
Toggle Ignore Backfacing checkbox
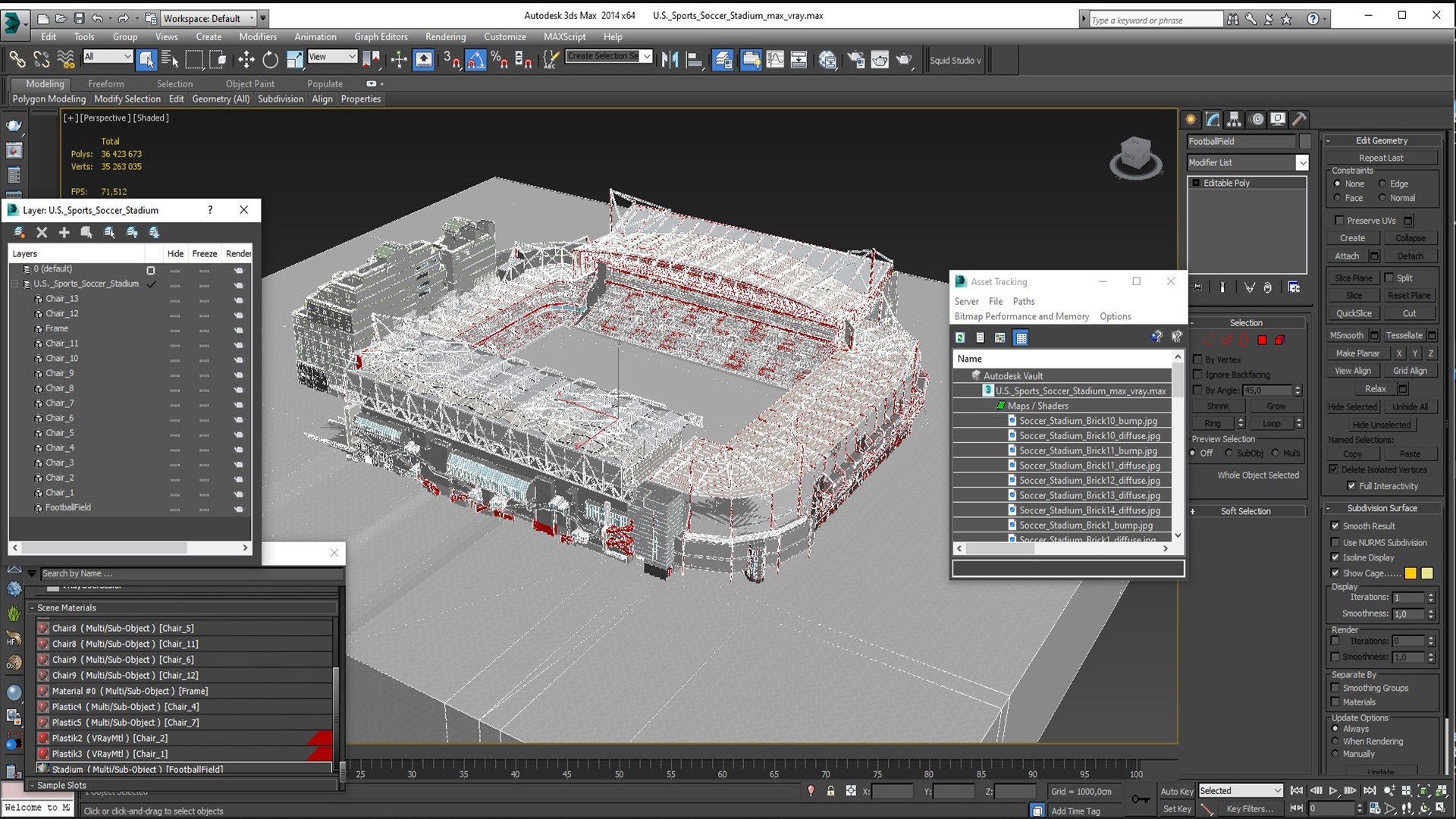(1198, 375)
